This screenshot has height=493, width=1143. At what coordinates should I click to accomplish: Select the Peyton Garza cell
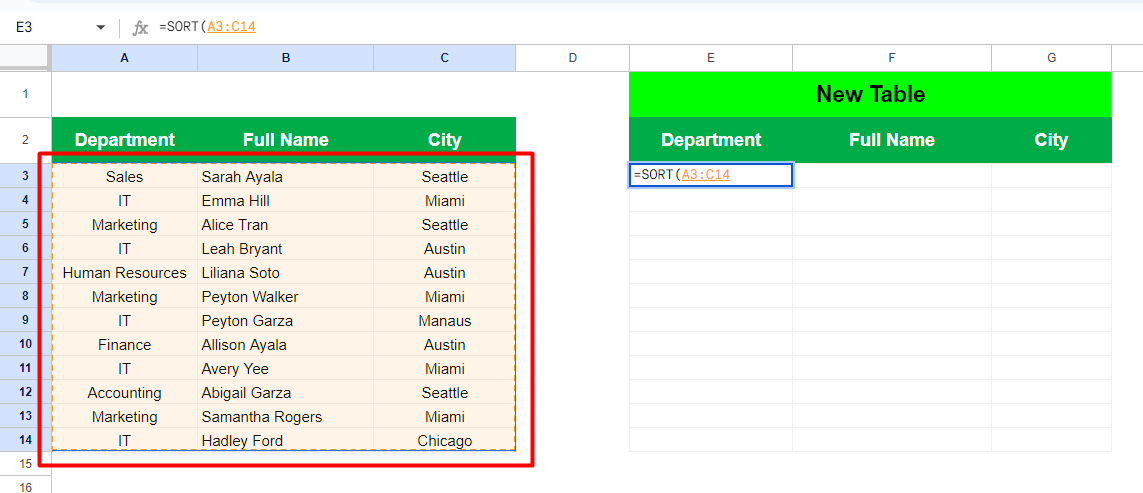click(286, 321)
